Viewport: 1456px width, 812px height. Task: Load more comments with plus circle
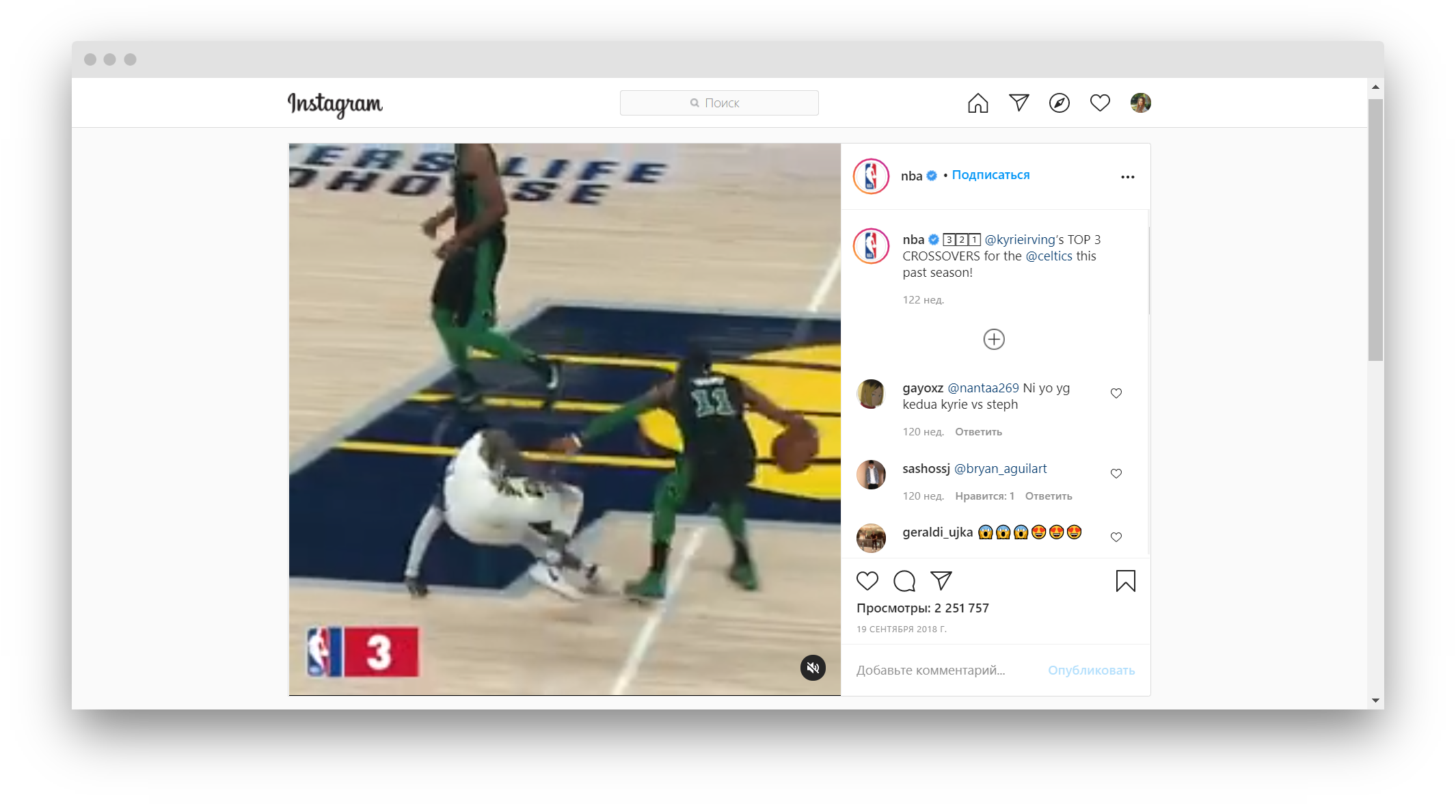pyautogui.click(x=993, y=339)
